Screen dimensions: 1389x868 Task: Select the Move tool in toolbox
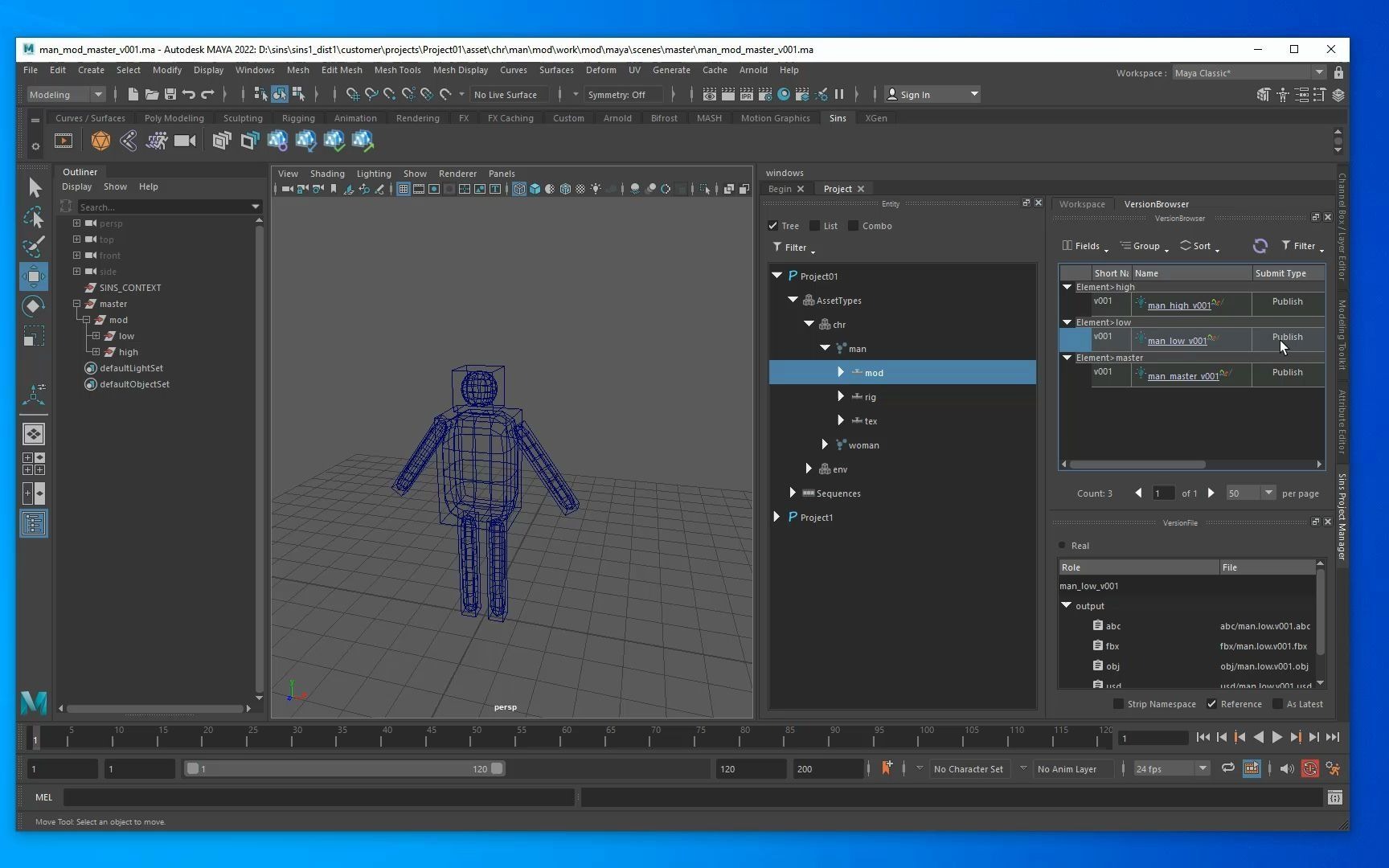tap(34, 276)
